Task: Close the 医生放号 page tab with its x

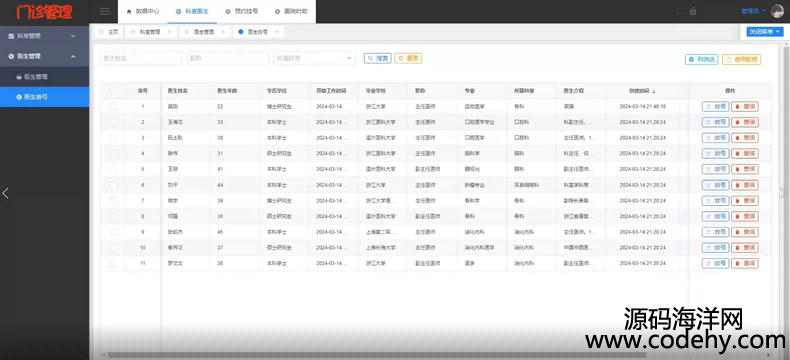Action: point(276,32)
